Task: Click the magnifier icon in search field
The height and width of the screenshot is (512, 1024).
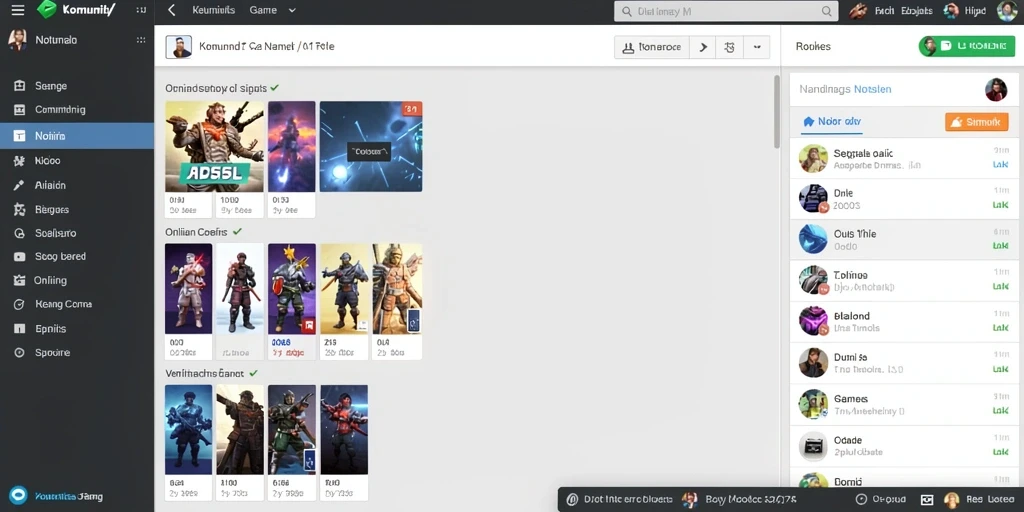Action: [x=627, y=11]
